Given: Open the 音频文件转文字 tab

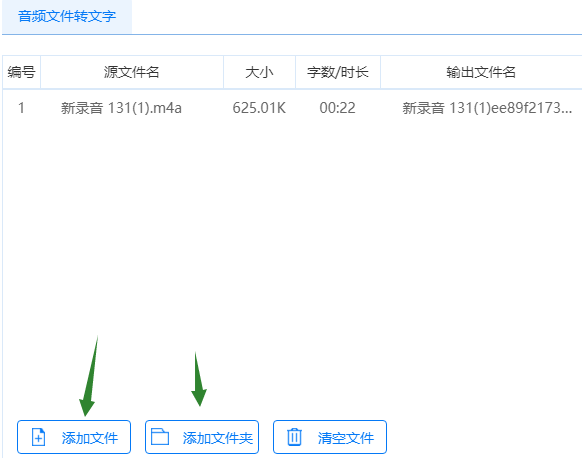Looking at the screenshot, I should coord(67,16).
